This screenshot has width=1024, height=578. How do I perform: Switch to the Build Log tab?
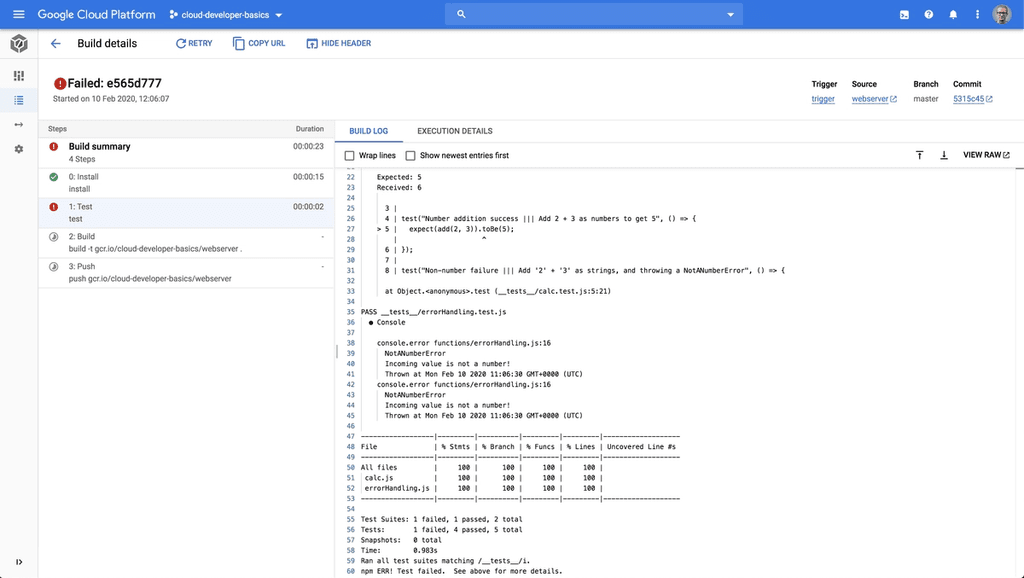tap(367, 131)
